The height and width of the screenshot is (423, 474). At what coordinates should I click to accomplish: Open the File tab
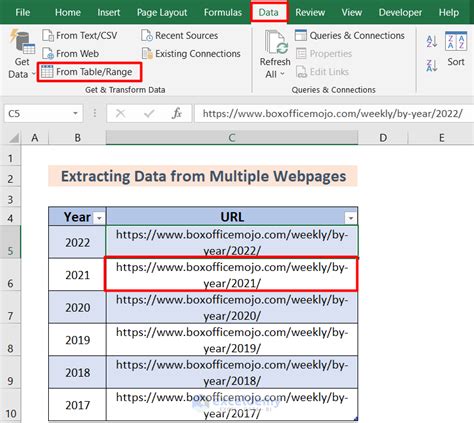click(x=23, y=12)
